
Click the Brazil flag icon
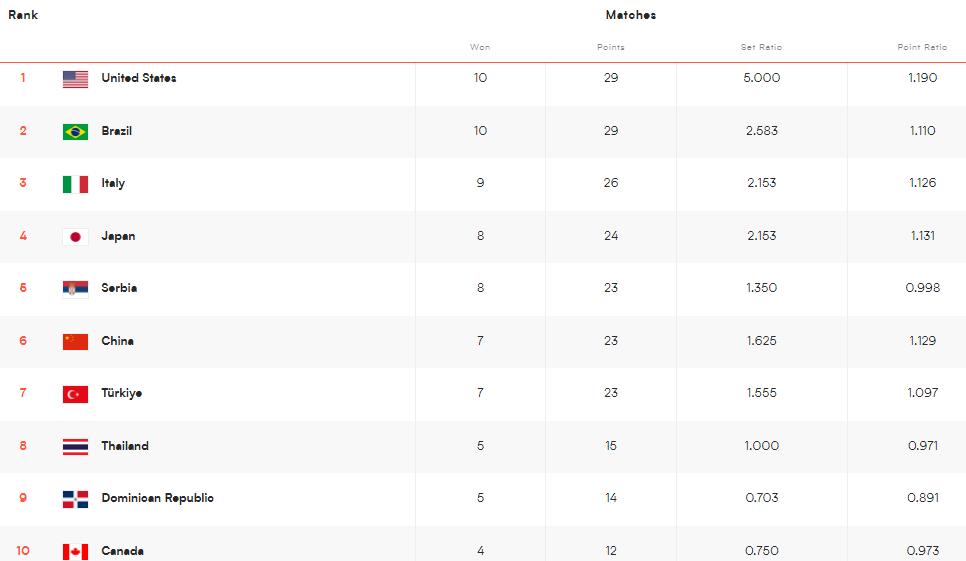coord(75,132)
